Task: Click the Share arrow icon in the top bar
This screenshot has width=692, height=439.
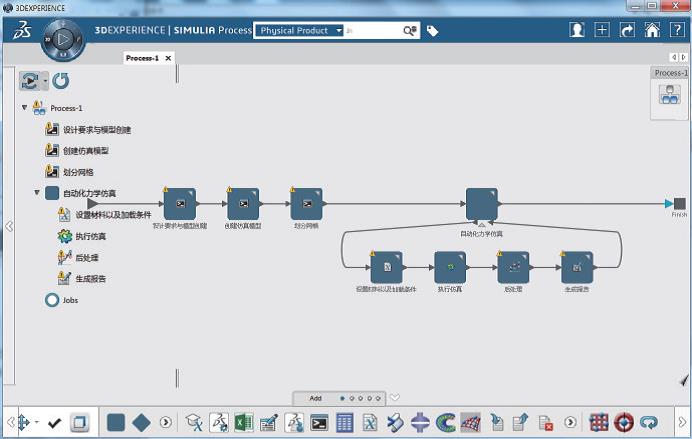Action: coord(627,30)
